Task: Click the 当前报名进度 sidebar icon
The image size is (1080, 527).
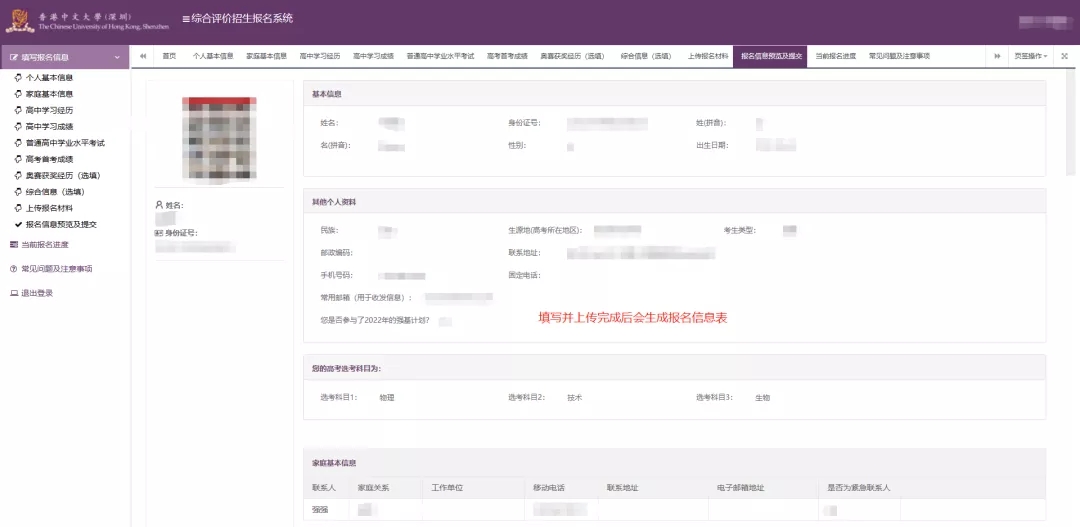Action: coord(13,245)
